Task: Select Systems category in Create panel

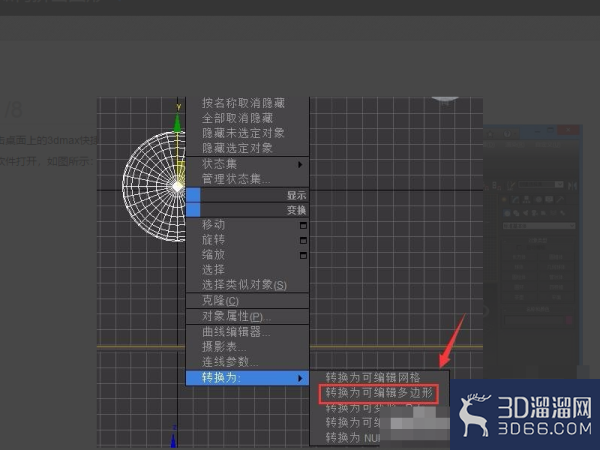Action: pos(562,213)
